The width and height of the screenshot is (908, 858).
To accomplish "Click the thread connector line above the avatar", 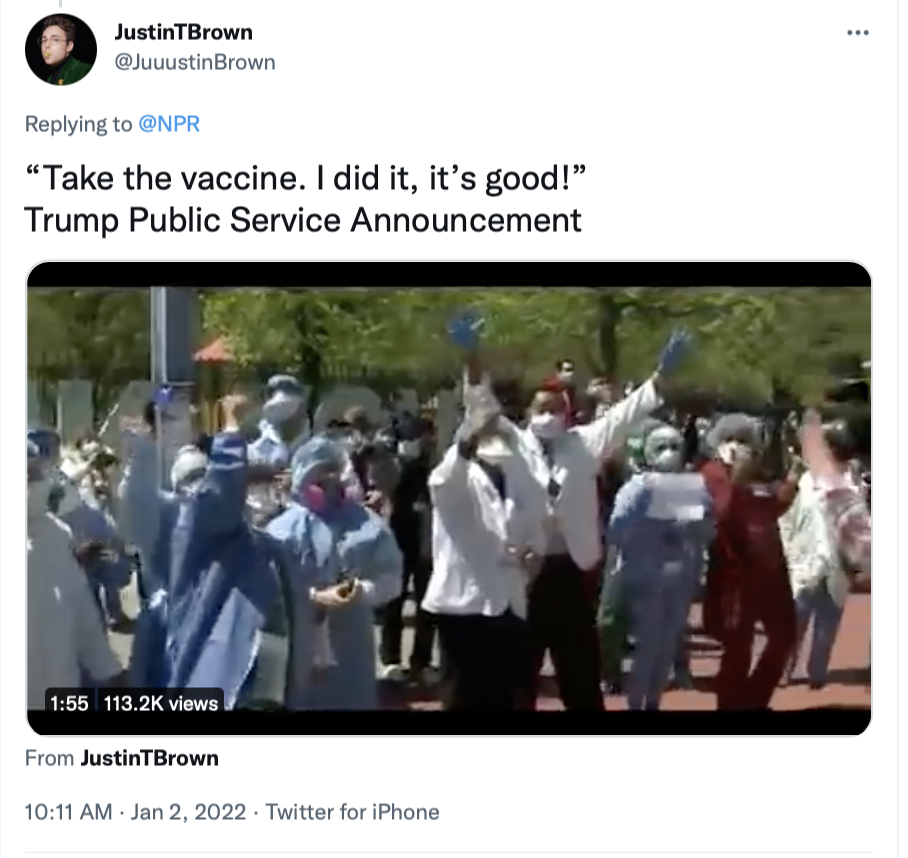I will 60,3.
